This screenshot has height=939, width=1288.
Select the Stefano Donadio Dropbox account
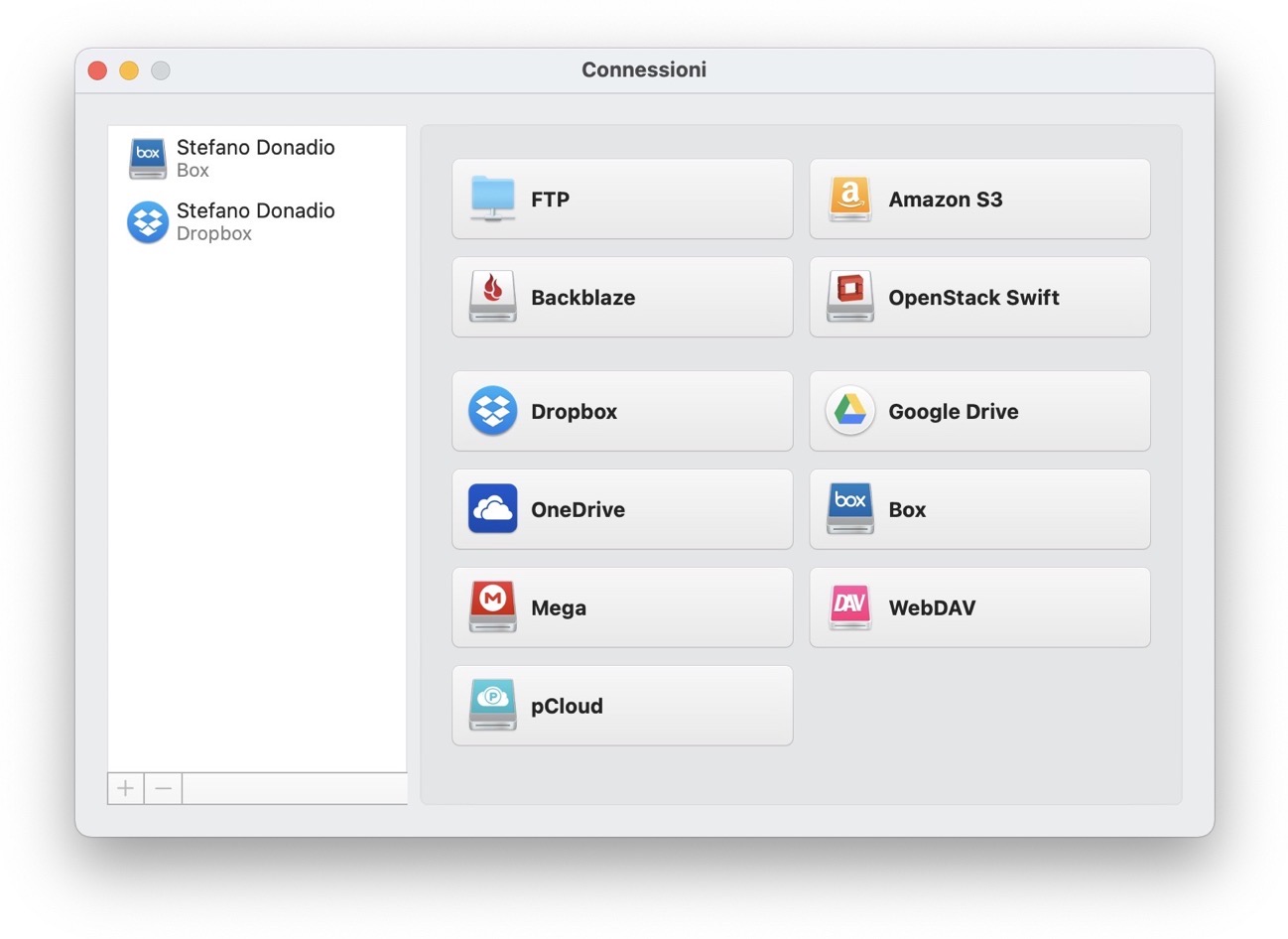[255, 222]
